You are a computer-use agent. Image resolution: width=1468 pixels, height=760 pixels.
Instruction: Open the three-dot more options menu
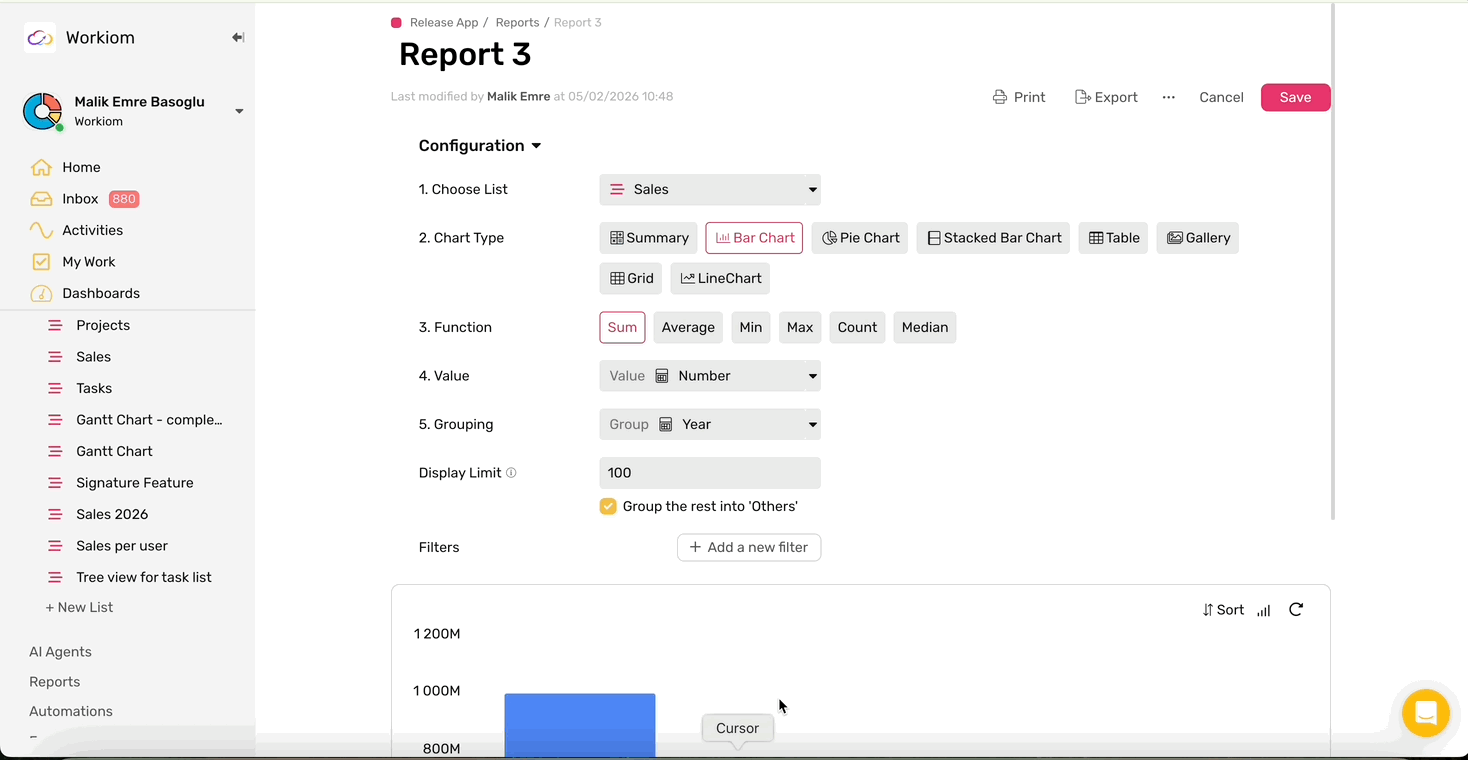coord(1168,97)
